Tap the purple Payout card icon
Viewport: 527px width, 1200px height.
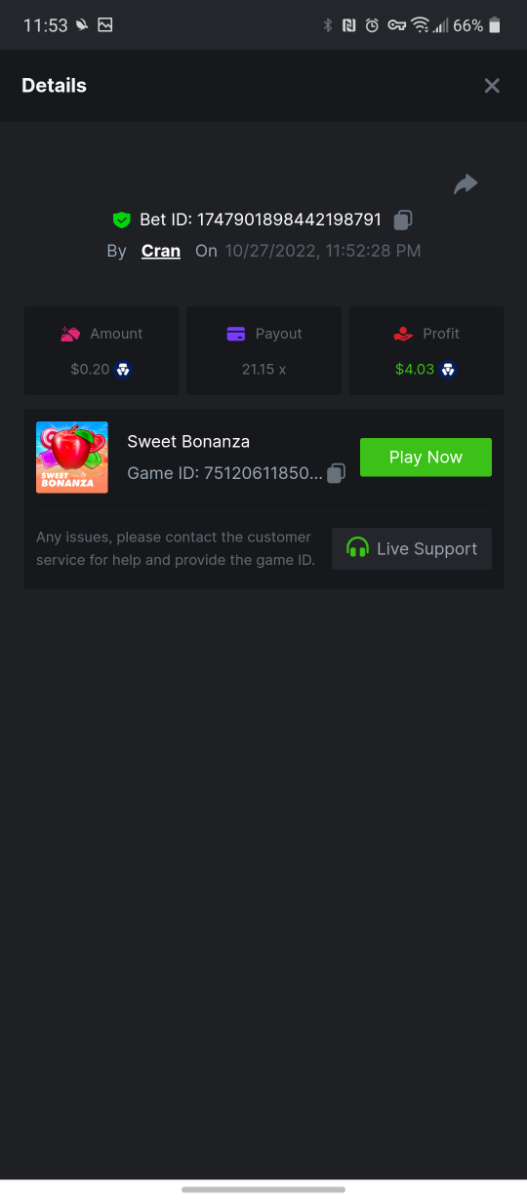click(x=236, y=334)
